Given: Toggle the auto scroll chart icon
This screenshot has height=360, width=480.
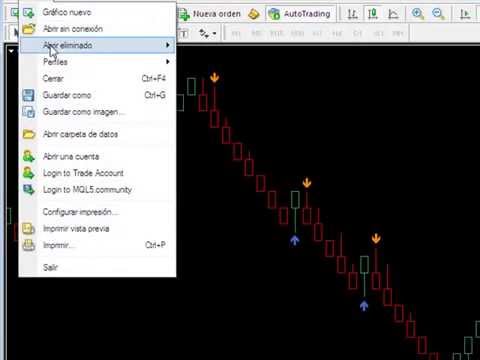Looking at the screenshot, I should (x=465, y=14).
